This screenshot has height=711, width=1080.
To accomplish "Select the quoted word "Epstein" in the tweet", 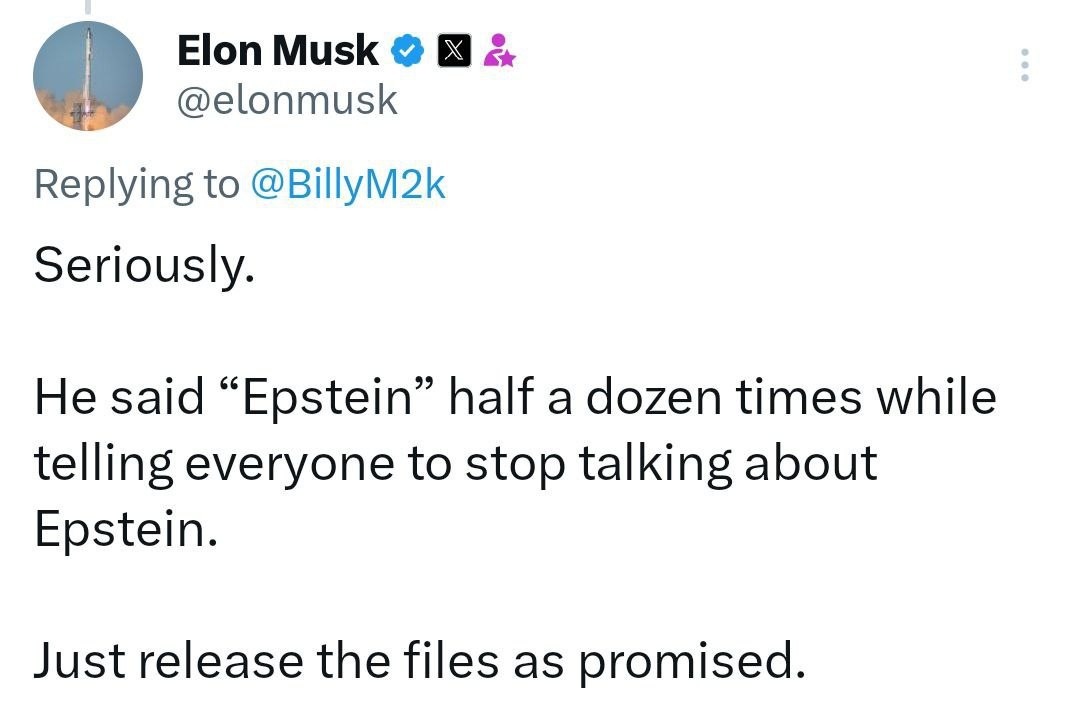I will [x=327, y=398].
